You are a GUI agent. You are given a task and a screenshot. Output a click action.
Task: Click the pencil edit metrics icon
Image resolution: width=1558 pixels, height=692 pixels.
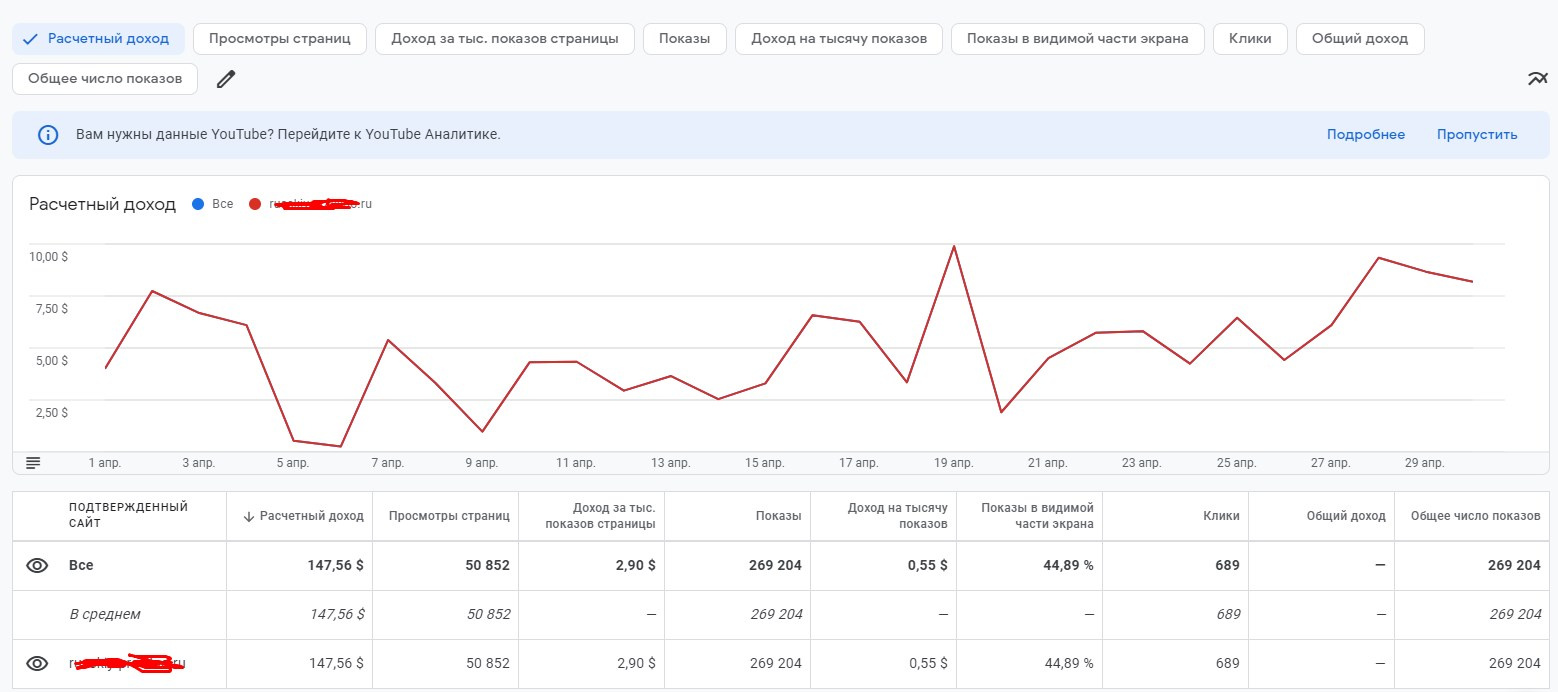click(226, 79)
